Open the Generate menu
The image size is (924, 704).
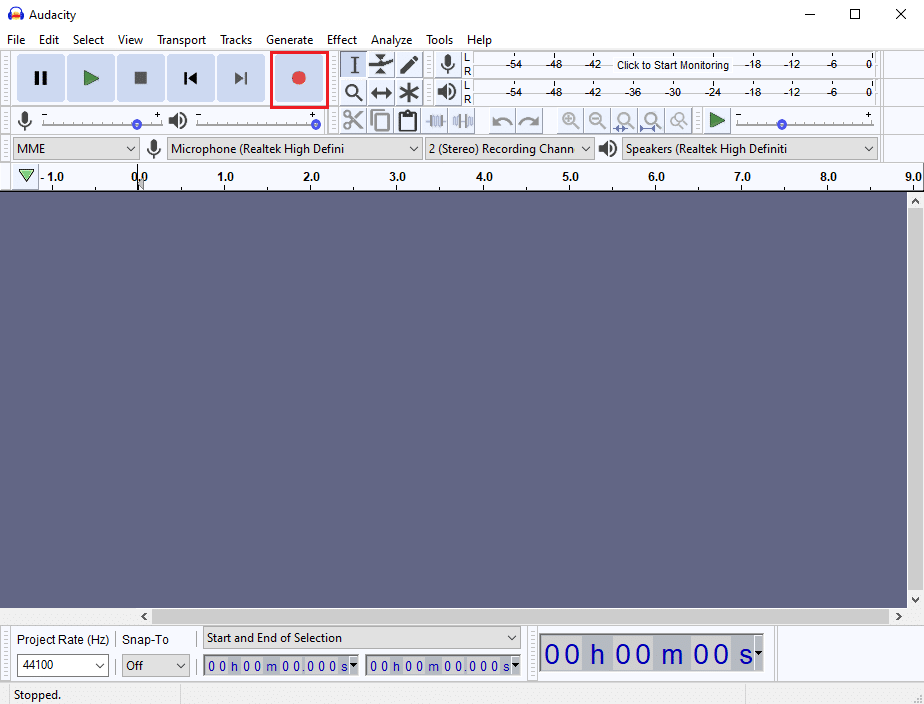289,40
